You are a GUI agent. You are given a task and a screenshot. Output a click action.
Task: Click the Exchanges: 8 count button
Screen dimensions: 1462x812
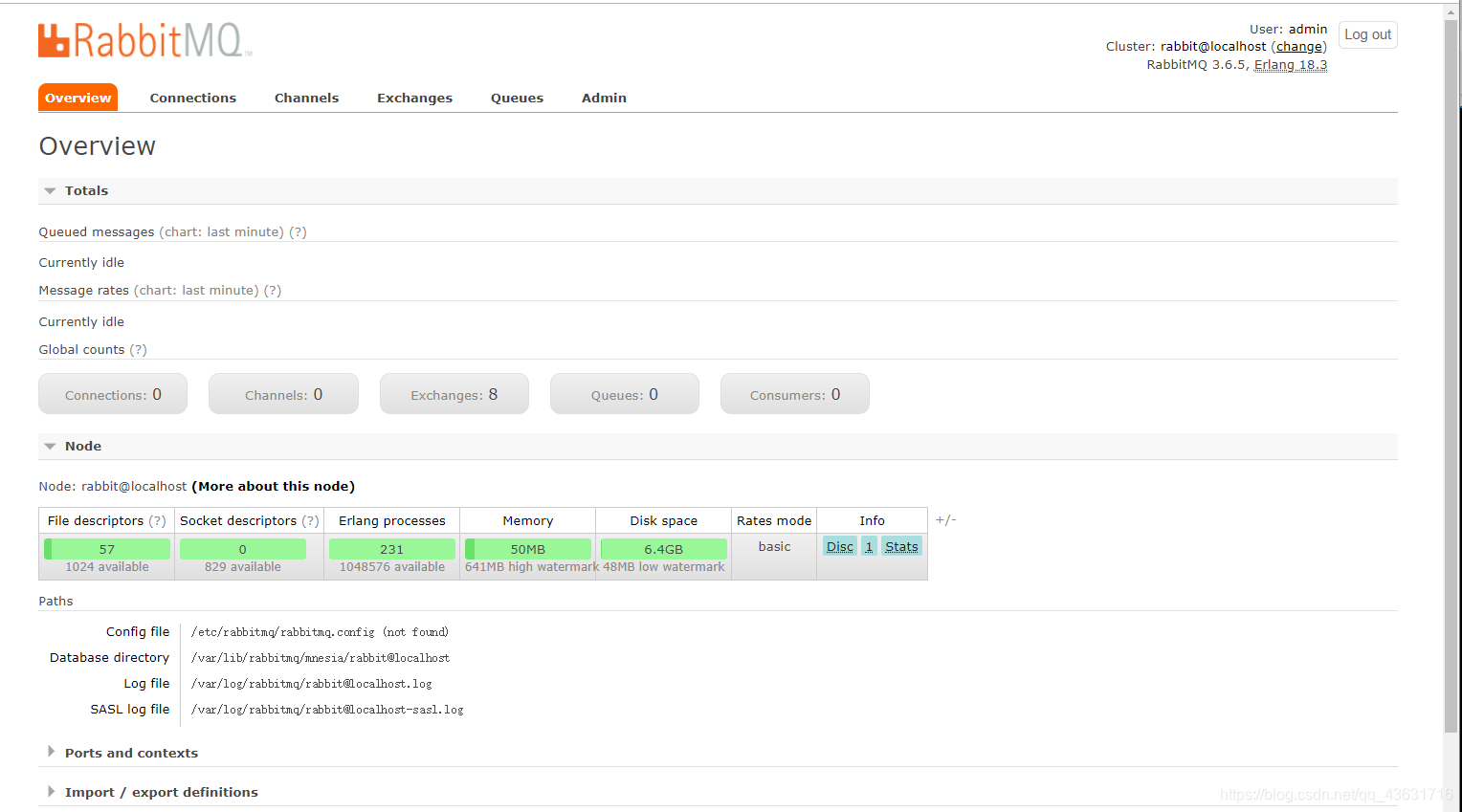tap(454, 394)
